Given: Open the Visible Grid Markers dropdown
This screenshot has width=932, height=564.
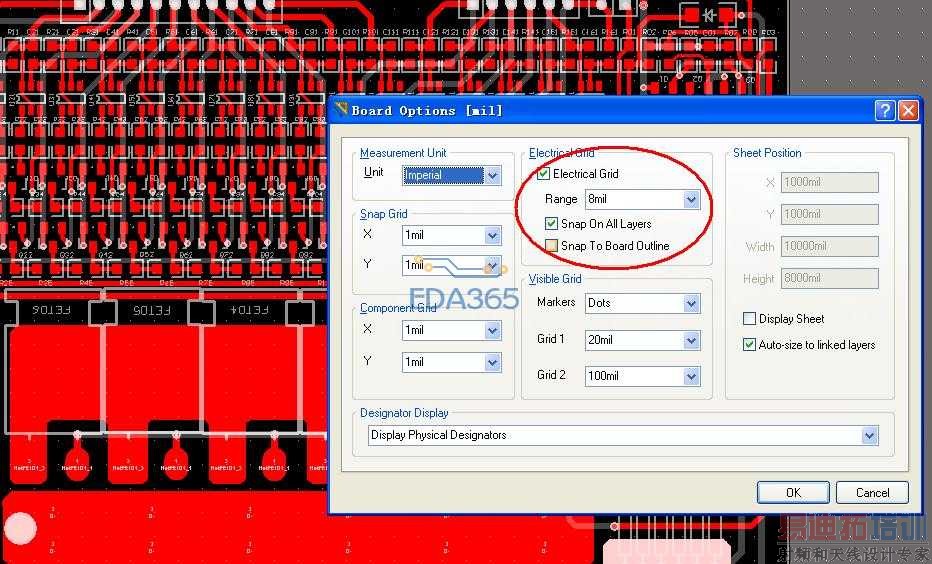Looking at the screenshot, I should click(x=691, y=303).
